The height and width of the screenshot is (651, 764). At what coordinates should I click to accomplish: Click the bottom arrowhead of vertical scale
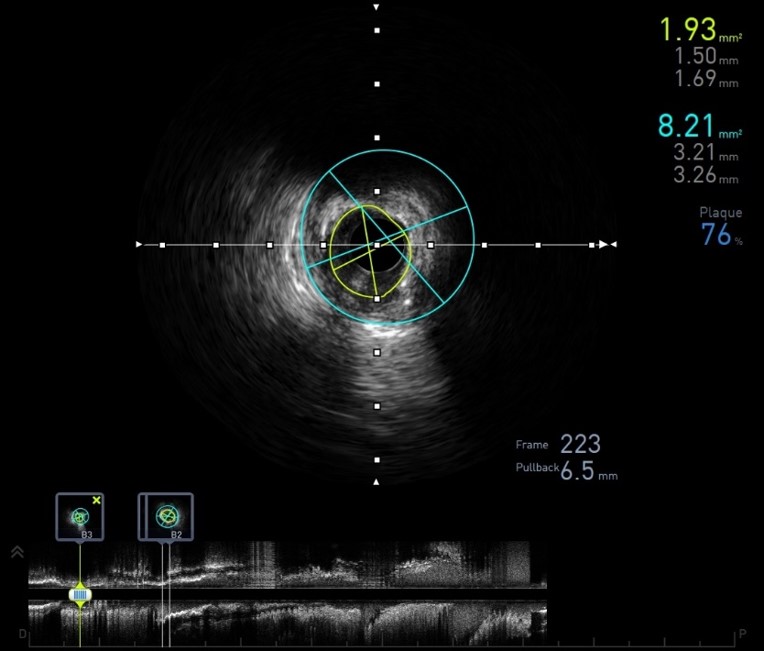pos(377,483)
